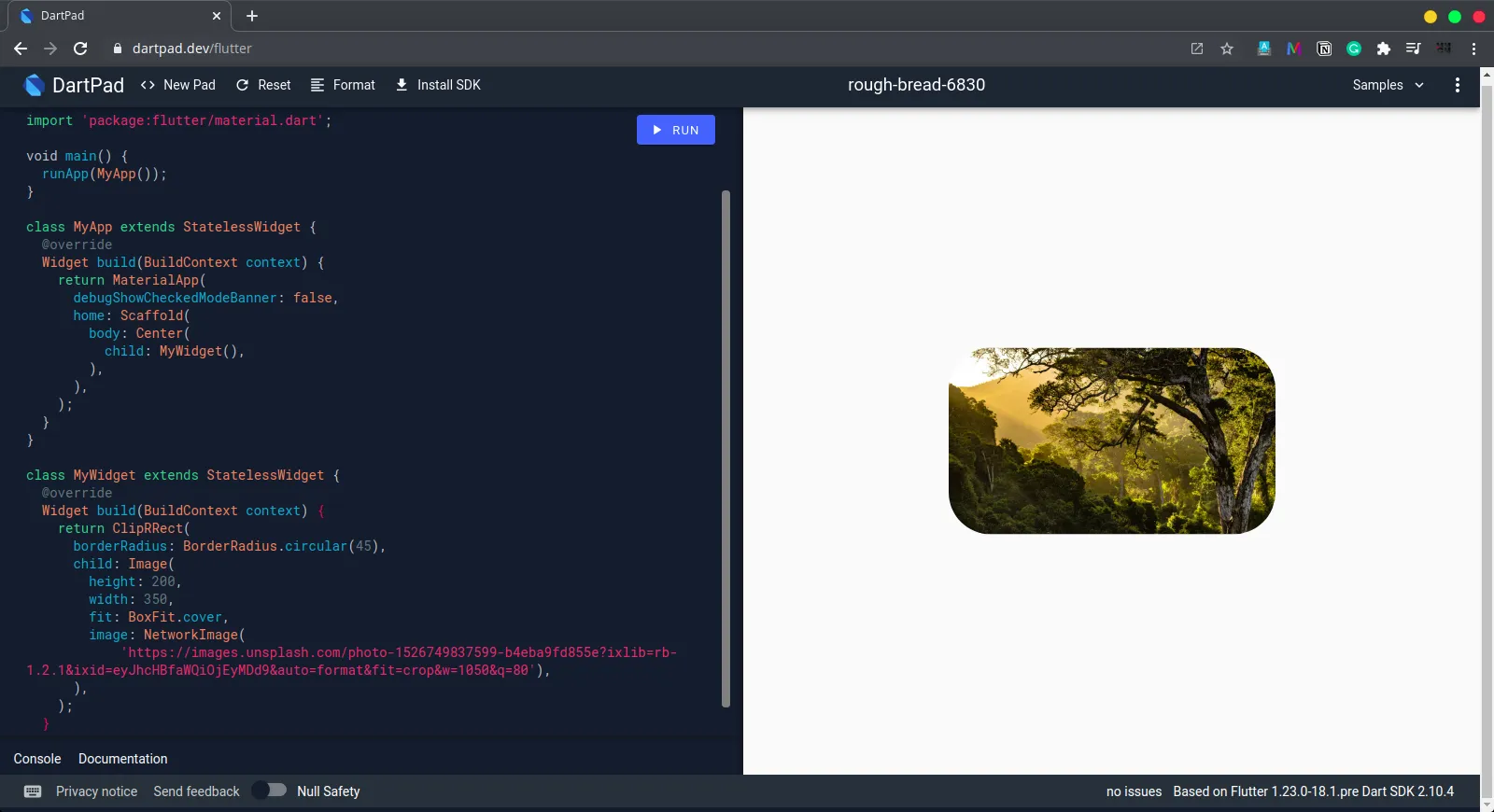The image size is (1494, 812).
Task: Open the browser extensions puzzle icon
Action: (x=1384, y=49)
